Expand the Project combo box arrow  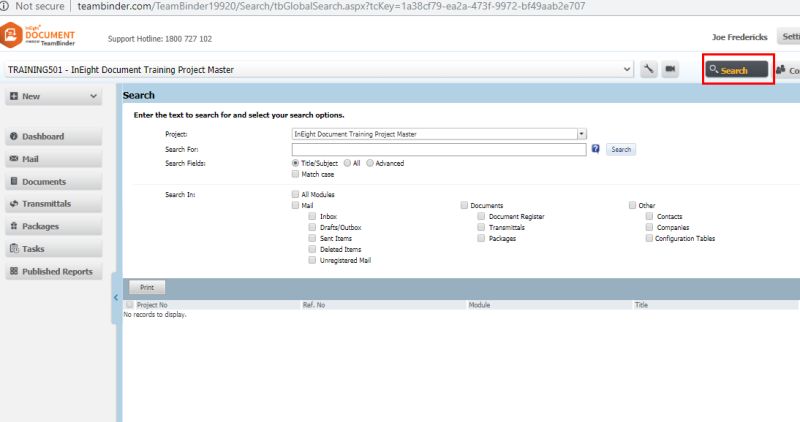point(582,134)
